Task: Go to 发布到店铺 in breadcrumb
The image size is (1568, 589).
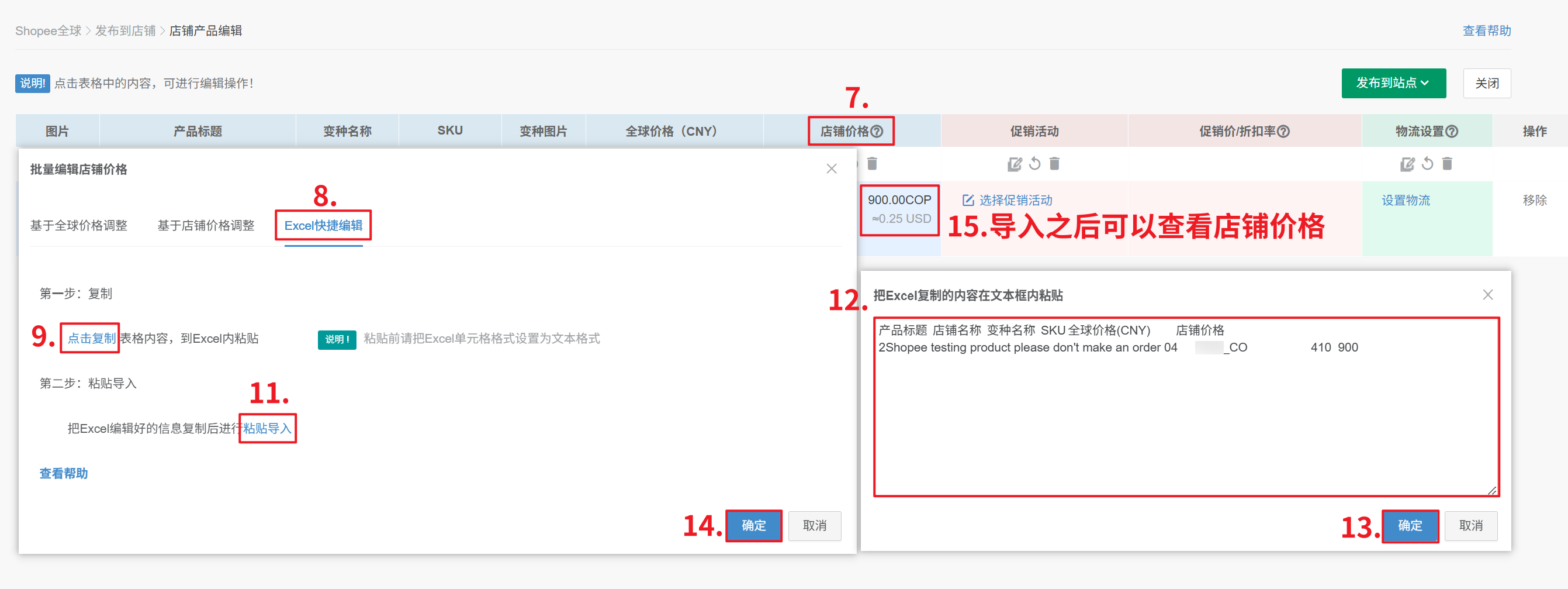Action: [x=126, y=30]
